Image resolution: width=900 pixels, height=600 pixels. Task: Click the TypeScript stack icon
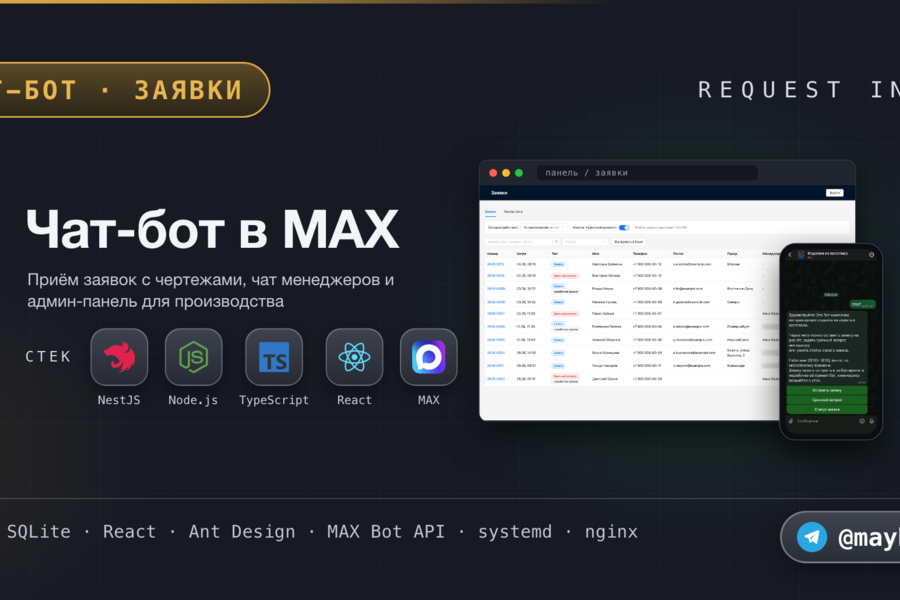[x=274, y=357]
